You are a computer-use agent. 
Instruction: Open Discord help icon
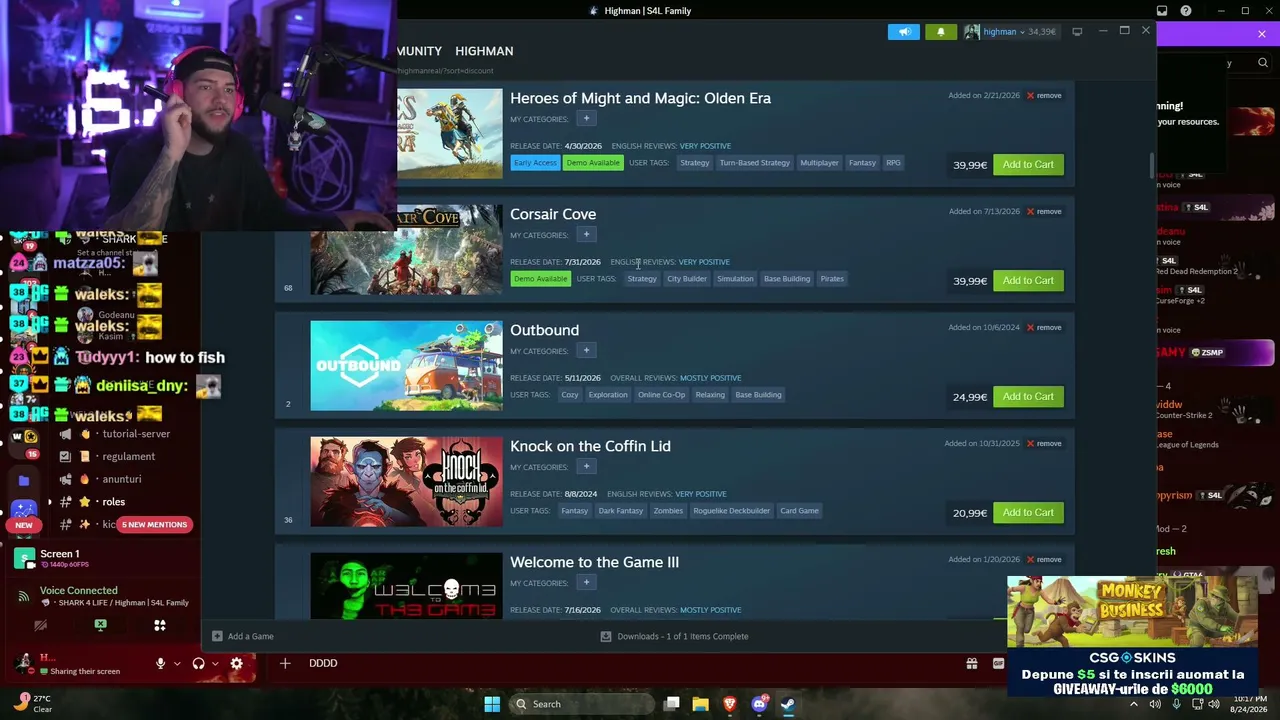click(1186, 11)
